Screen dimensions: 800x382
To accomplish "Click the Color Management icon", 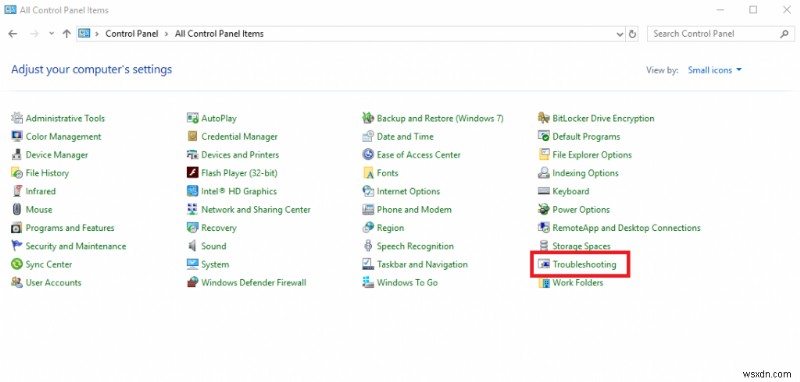I will coord(17,137).
